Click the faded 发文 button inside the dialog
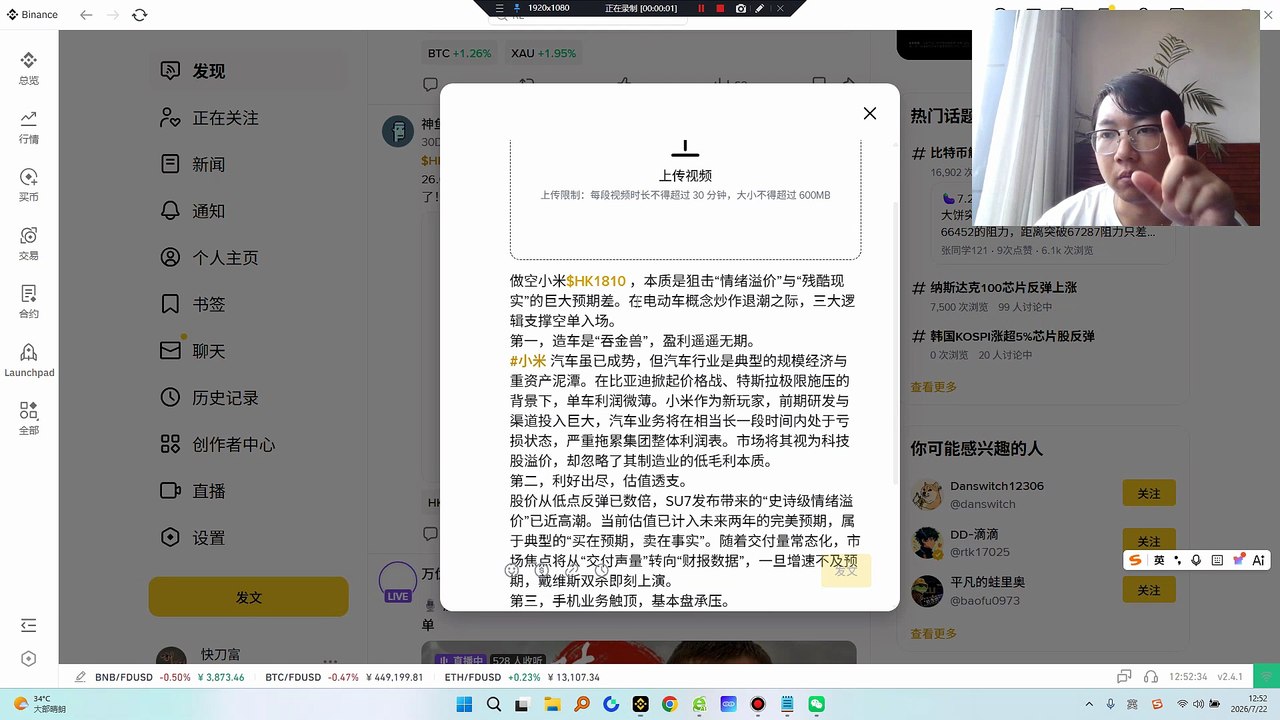This screenshot has width=1280, height=720. click(846, 571)
